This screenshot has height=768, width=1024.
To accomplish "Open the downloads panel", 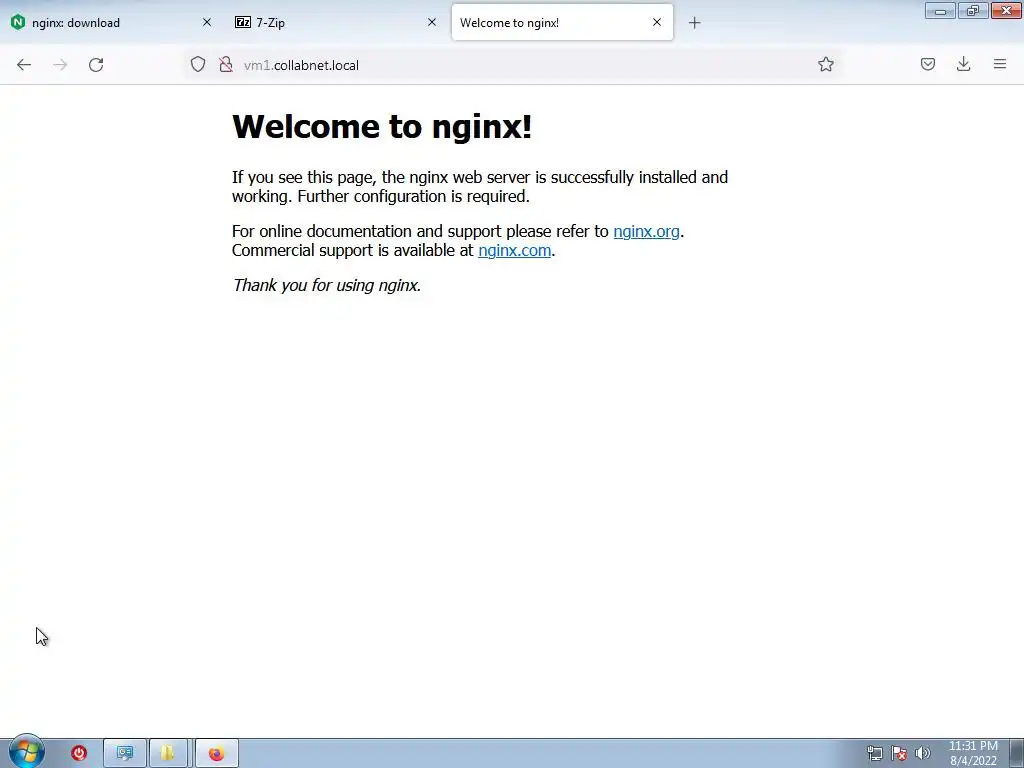I will [x=963, y=64].
